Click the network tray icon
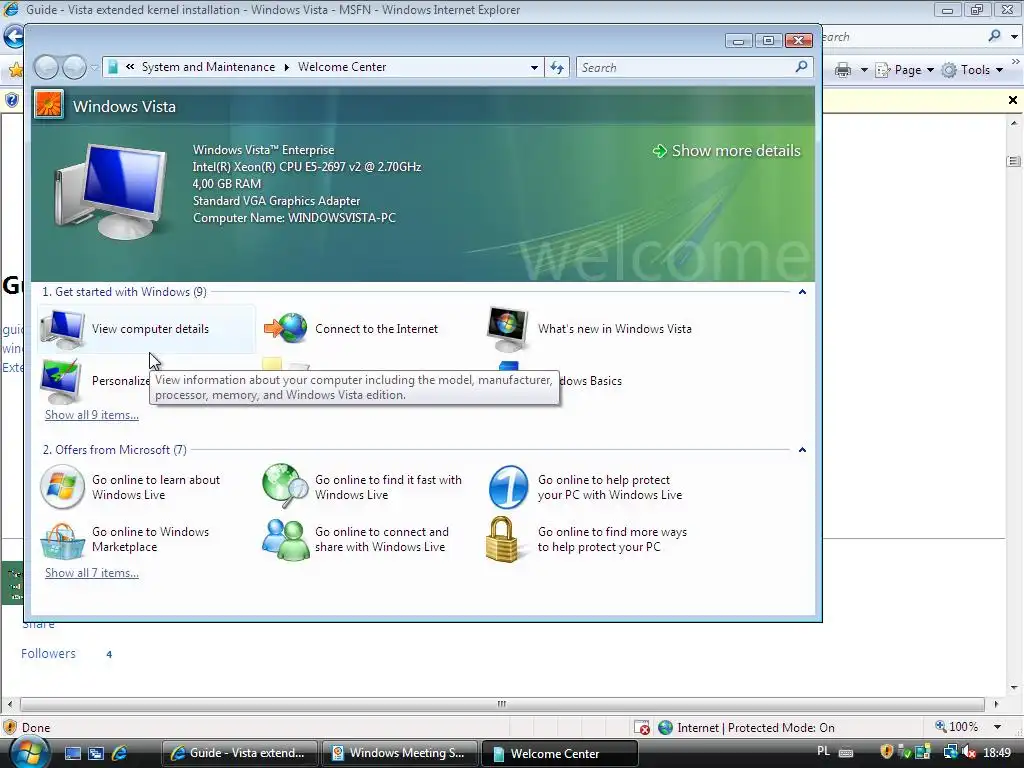 (x=950, y=752)
